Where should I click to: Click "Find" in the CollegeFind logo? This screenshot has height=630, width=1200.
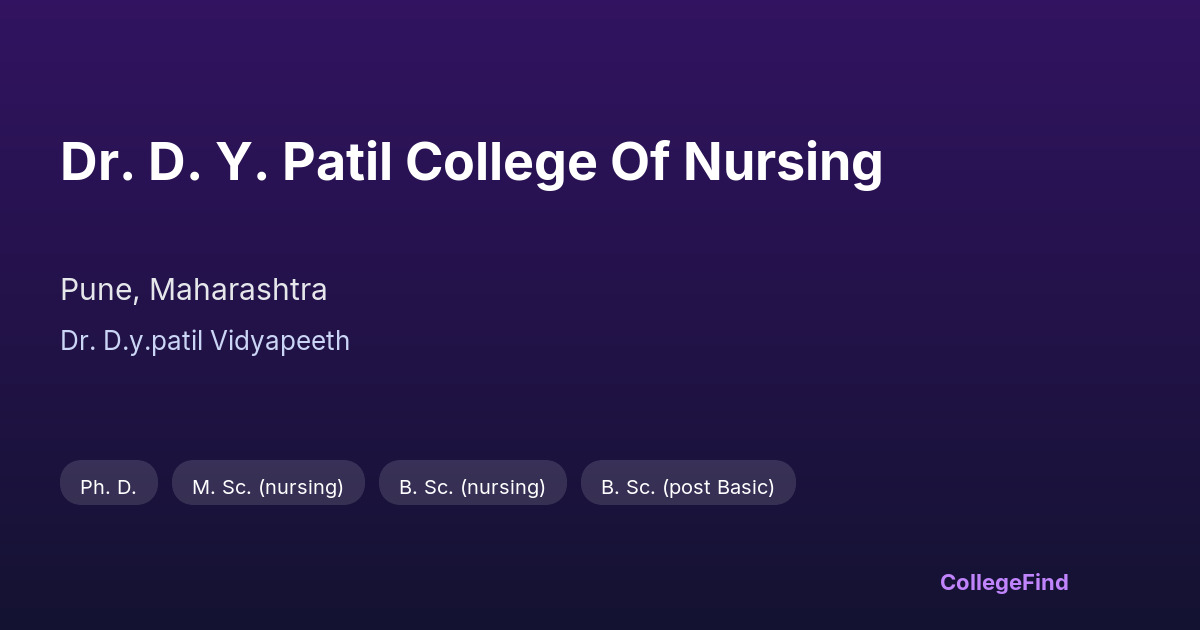coord(1043,582)
